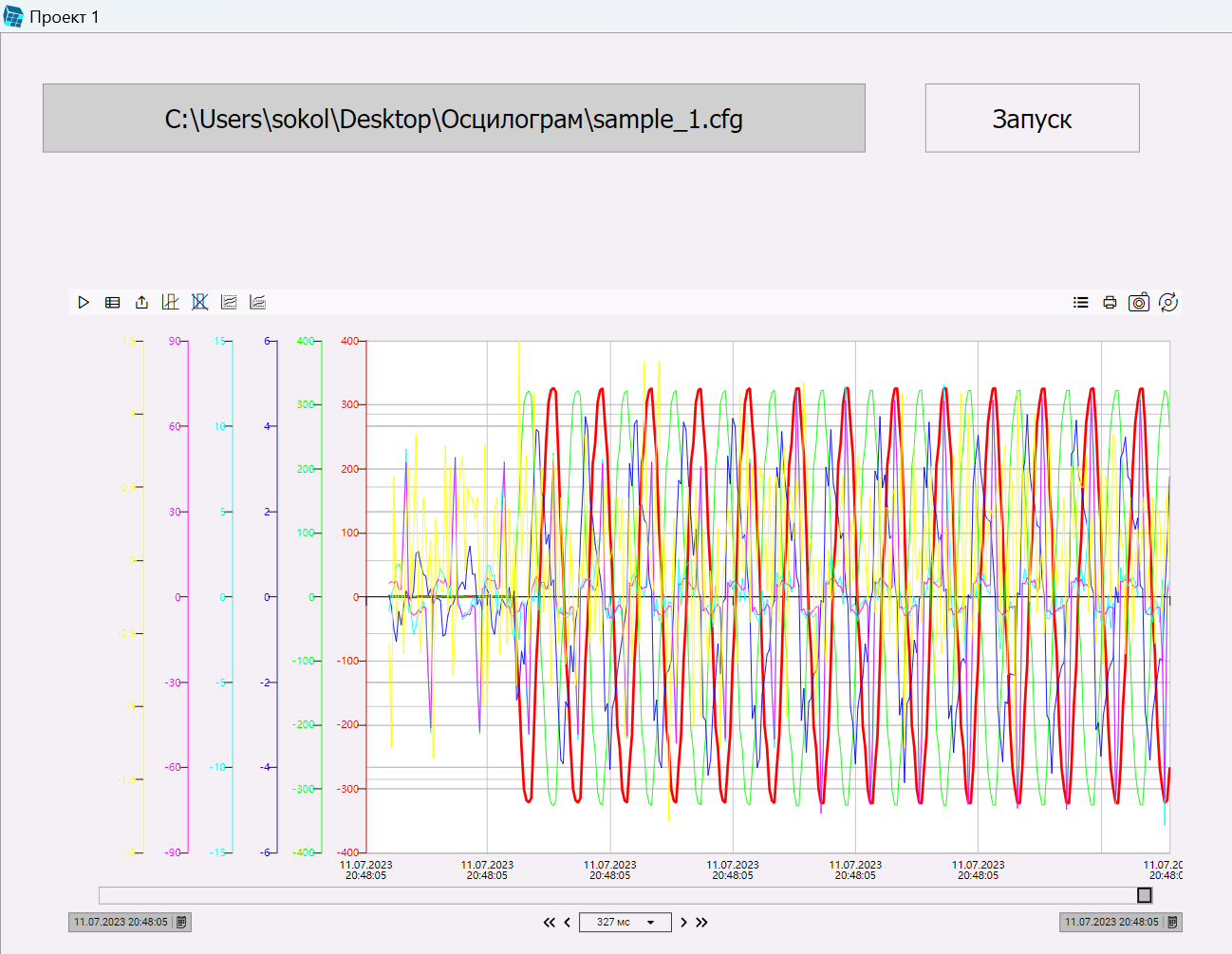Step forward one interval with single right arrow
Image resolution: width=1232 pixels, height=954 pixels.
(683, 923)
